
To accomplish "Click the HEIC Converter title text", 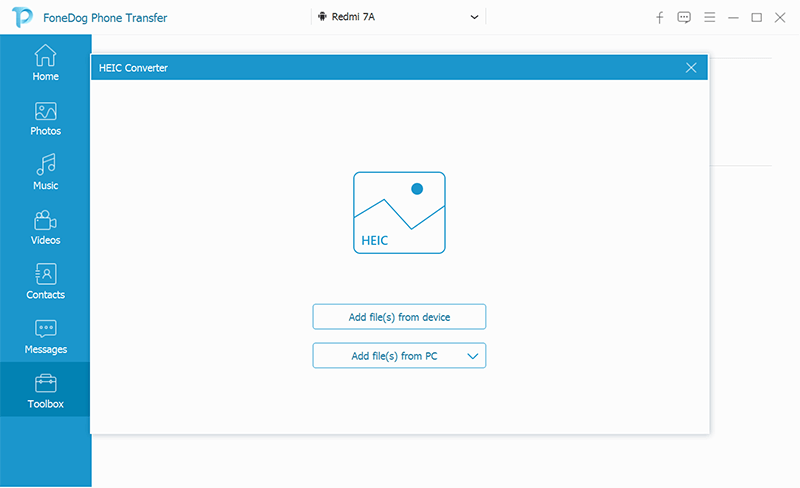I will click(133, 68).
